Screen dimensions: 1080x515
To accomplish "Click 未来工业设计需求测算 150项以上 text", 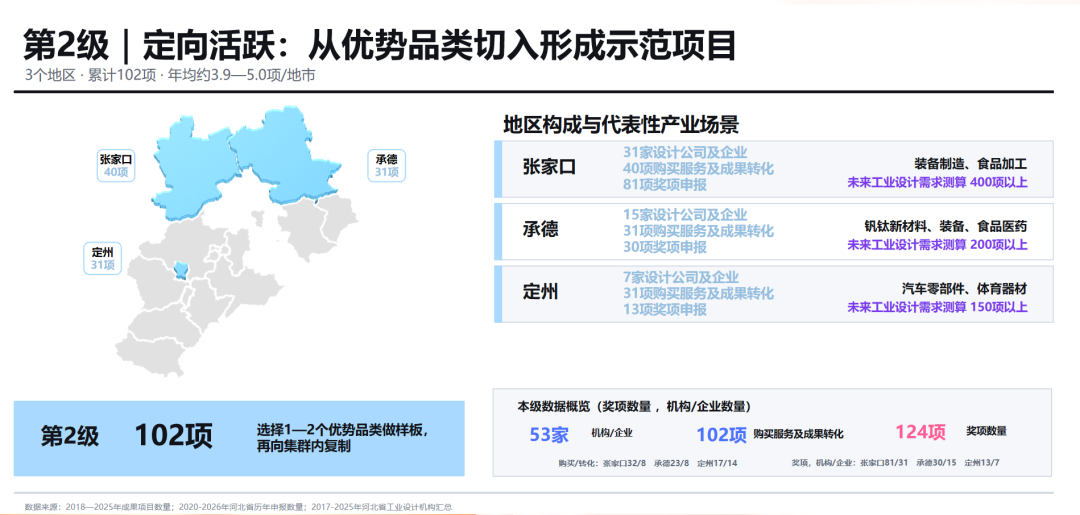I will point(937,307).
